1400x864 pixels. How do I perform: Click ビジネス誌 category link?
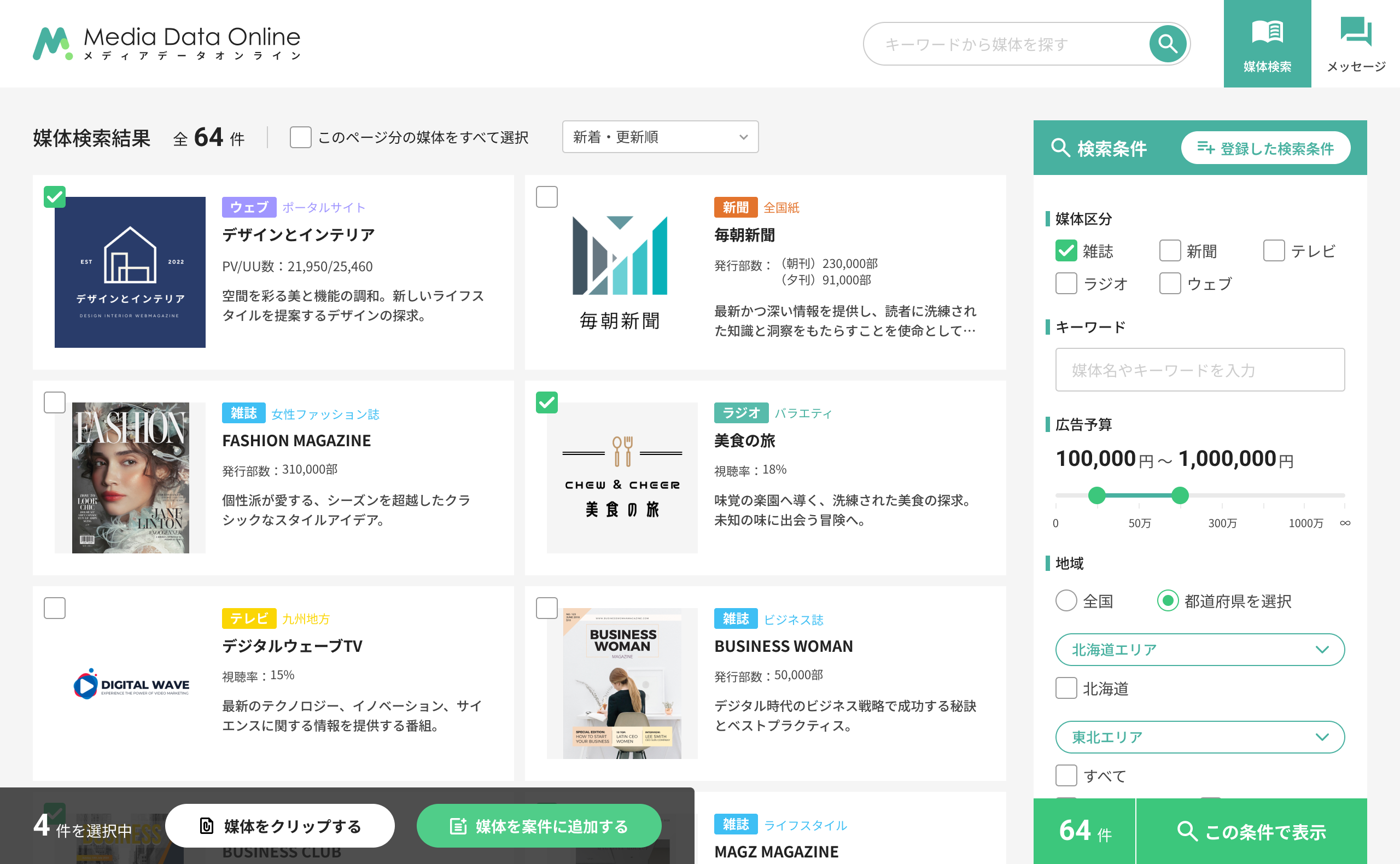tap(793, 620)
